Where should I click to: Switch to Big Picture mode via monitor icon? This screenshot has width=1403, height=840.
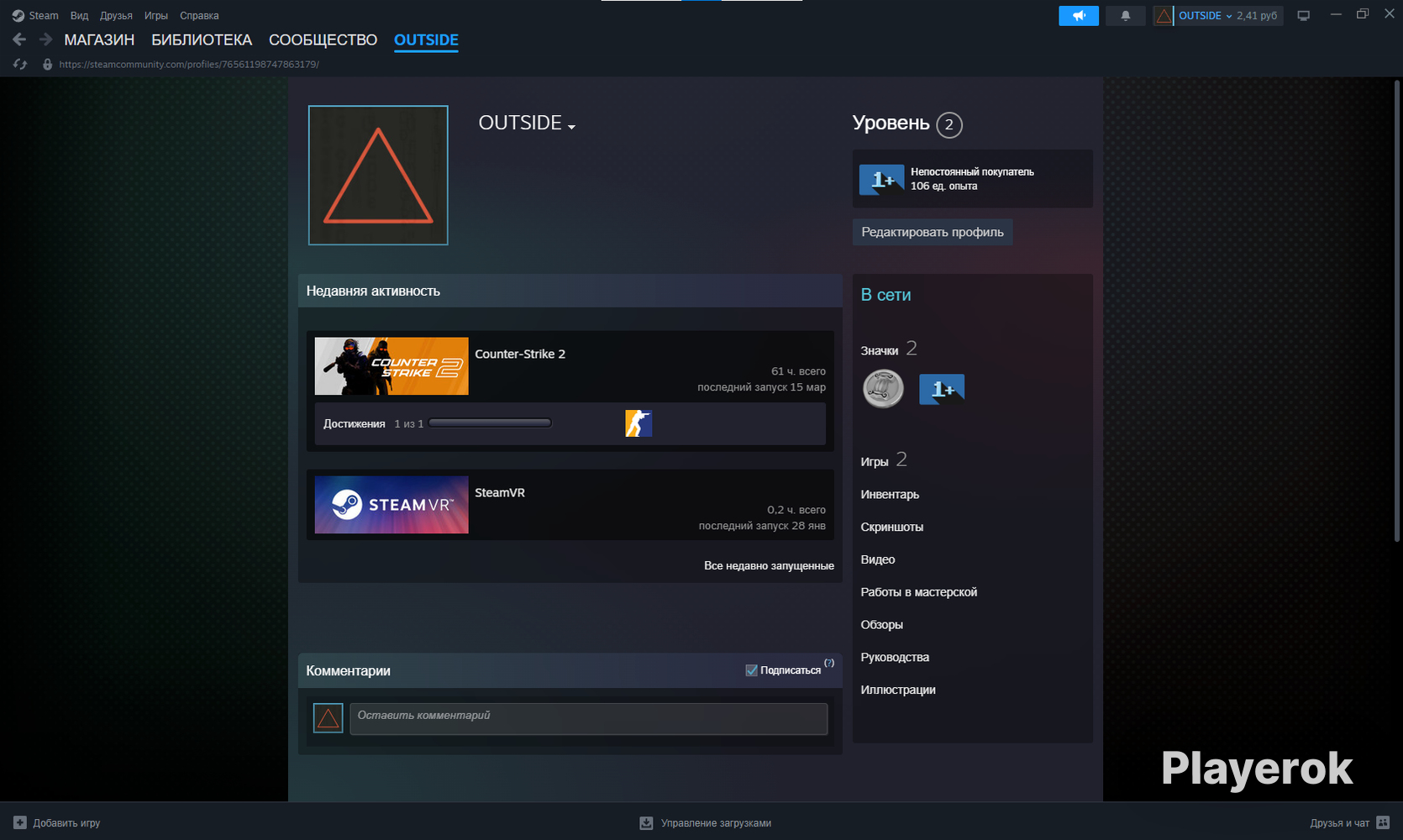point(1304,16)
